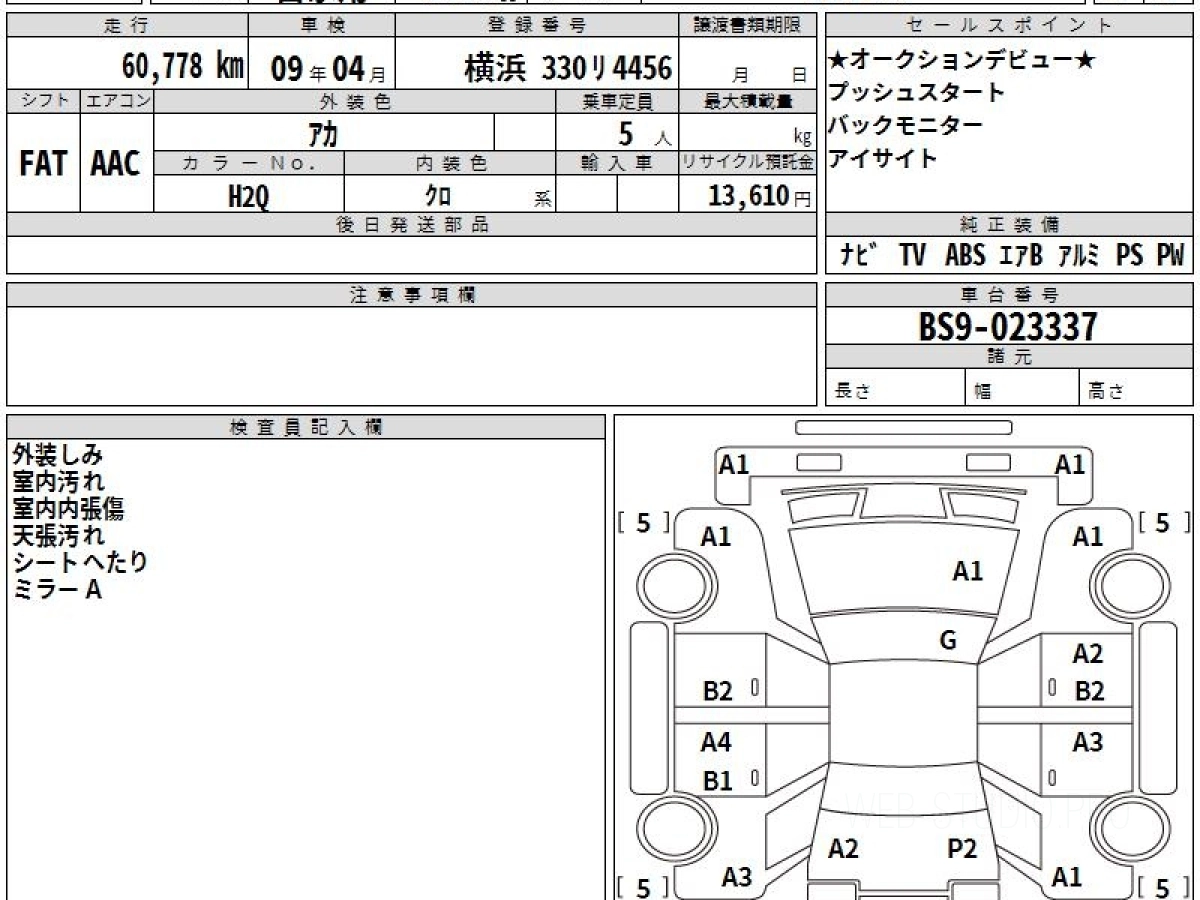The width and height of the screenshot is (1200, 900).
Task: Click the 高さ height field
Action: point(1137,389)
